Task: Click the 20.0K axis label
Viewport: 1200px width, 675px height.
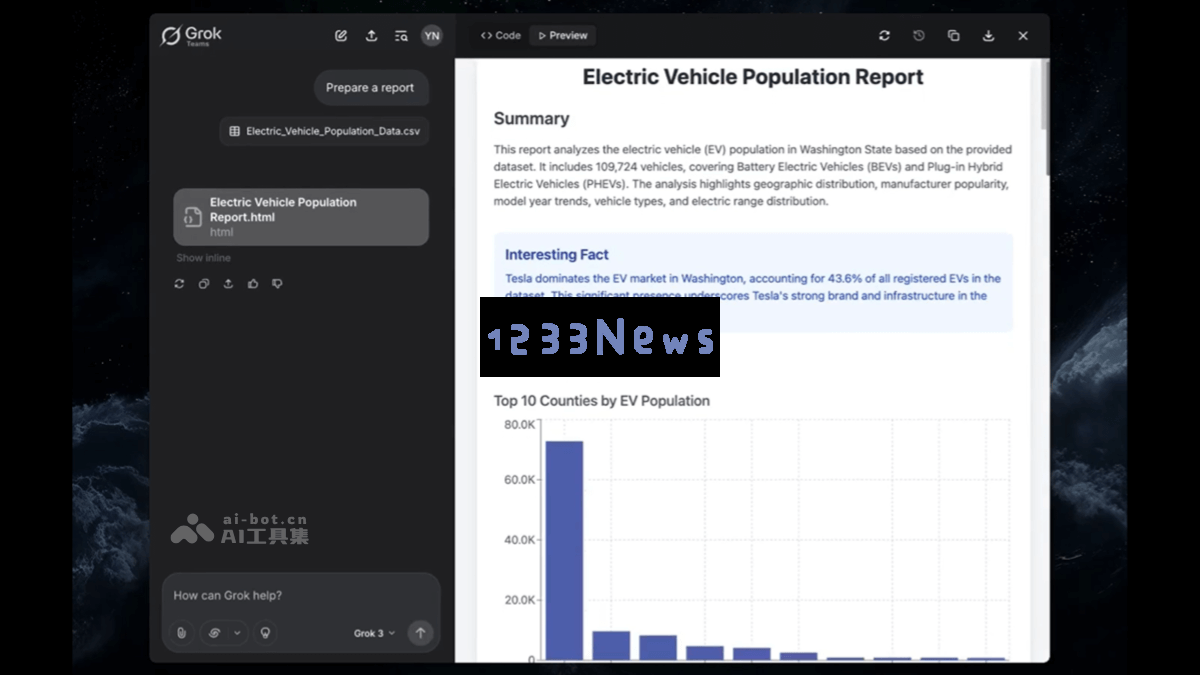Action: tap(520, 600)
